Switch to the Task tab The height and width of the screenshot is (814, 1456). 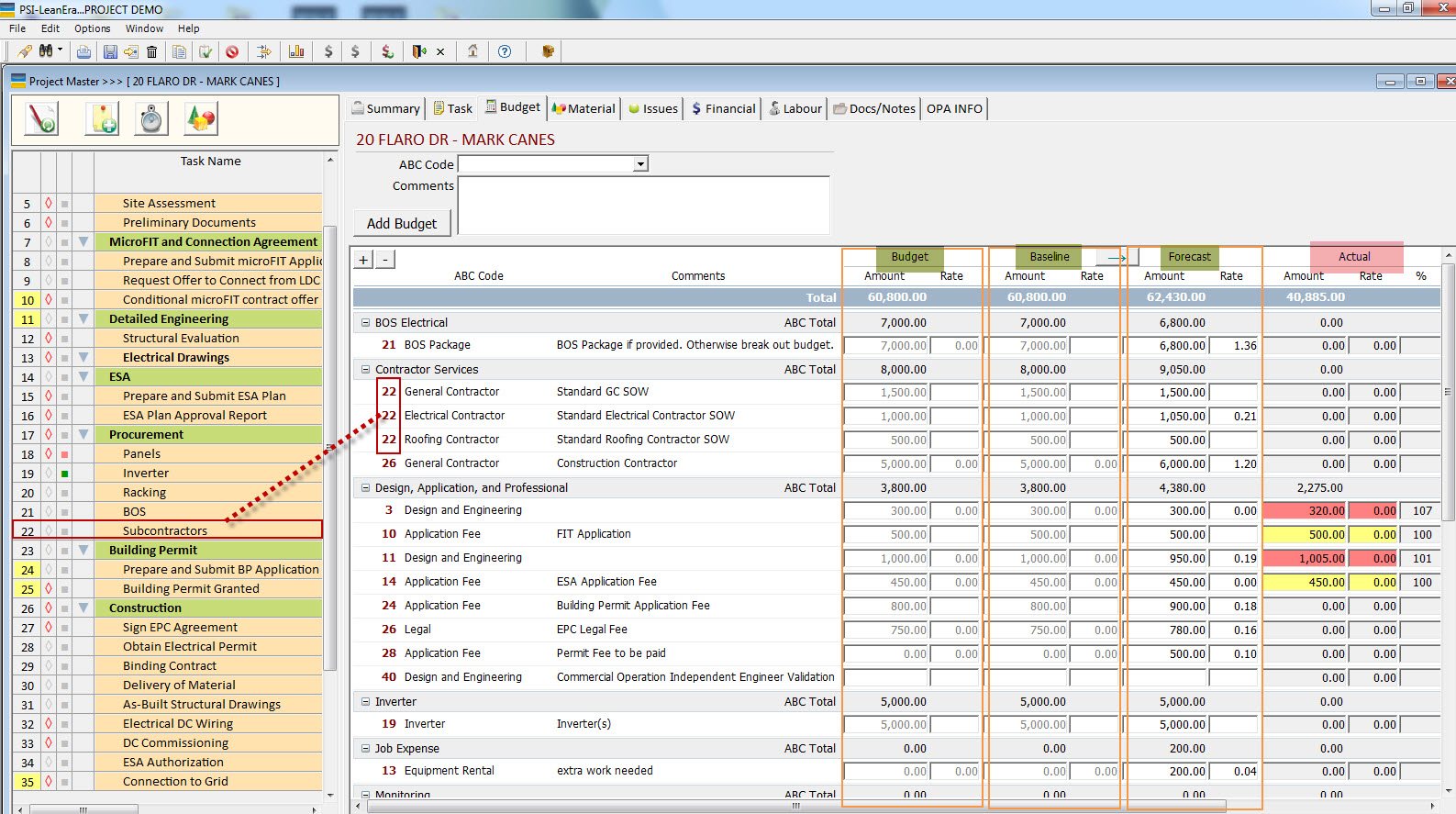453,108
